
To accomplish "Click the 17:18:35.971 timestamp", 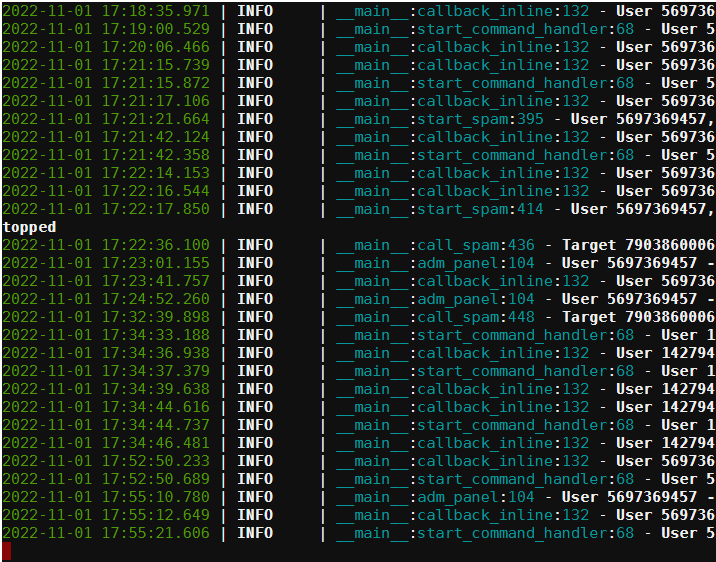I will 106,11.
